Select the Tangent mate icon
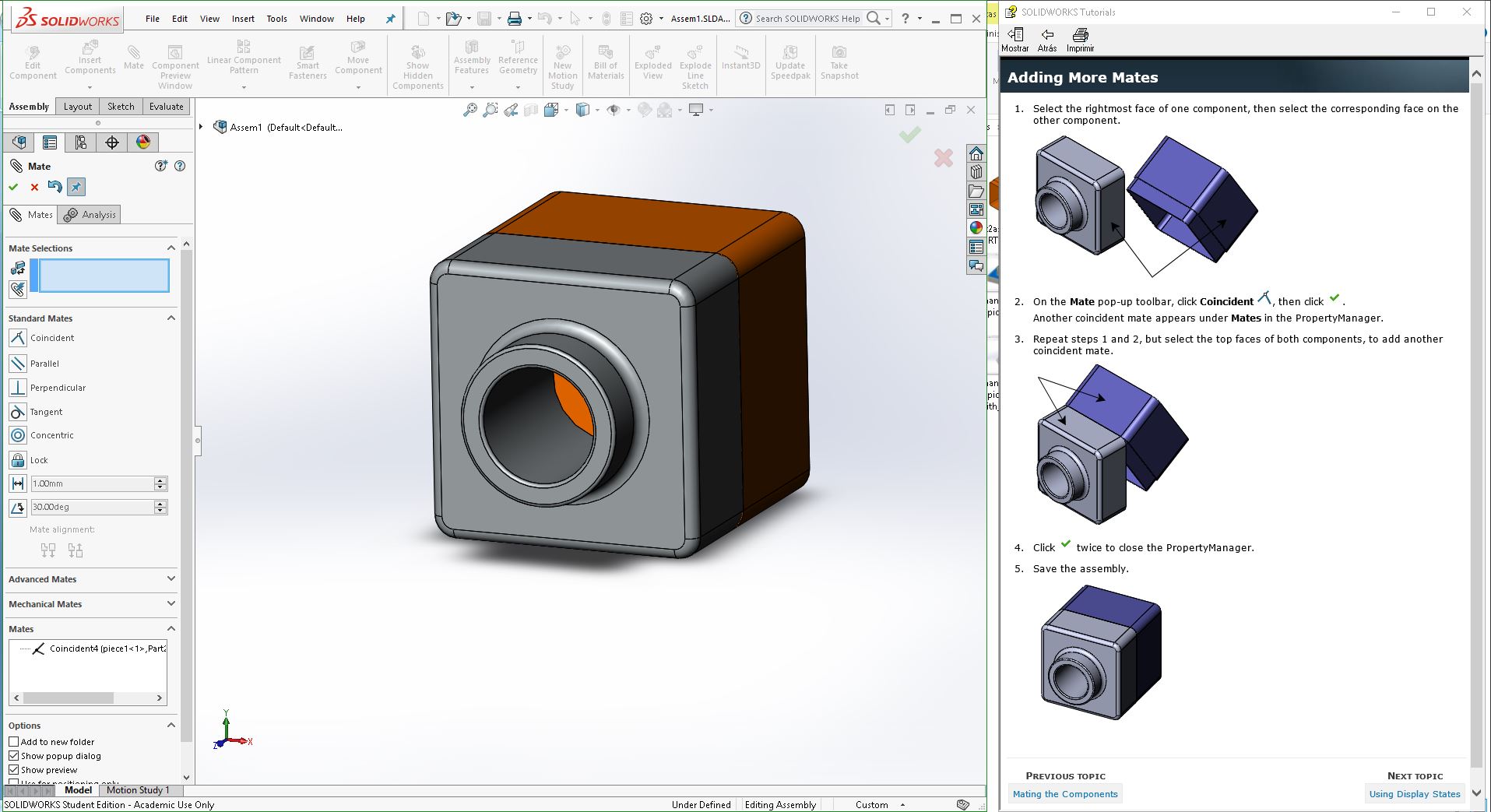The height and width of the screenshot is (812, 1491). pos(18,411)
